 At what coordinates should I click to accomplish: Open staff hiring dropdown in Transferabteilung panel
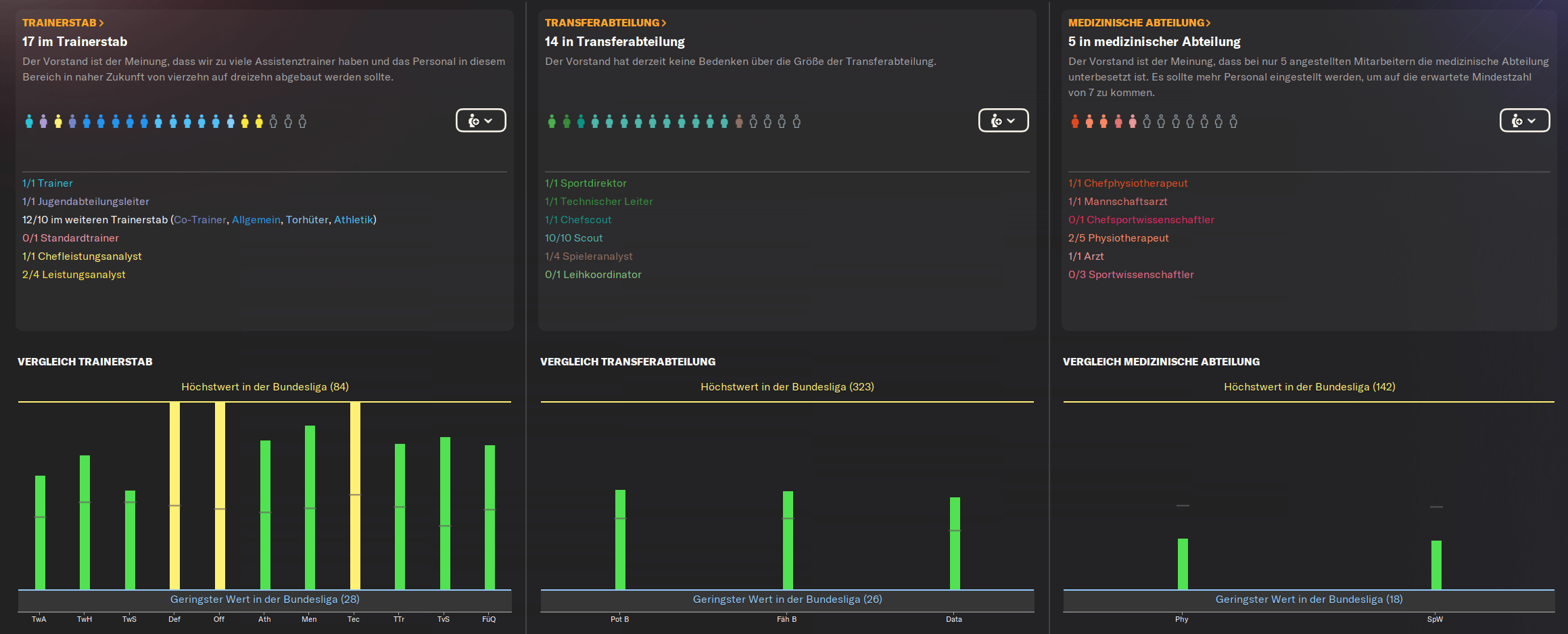[x=1003, y=120]
